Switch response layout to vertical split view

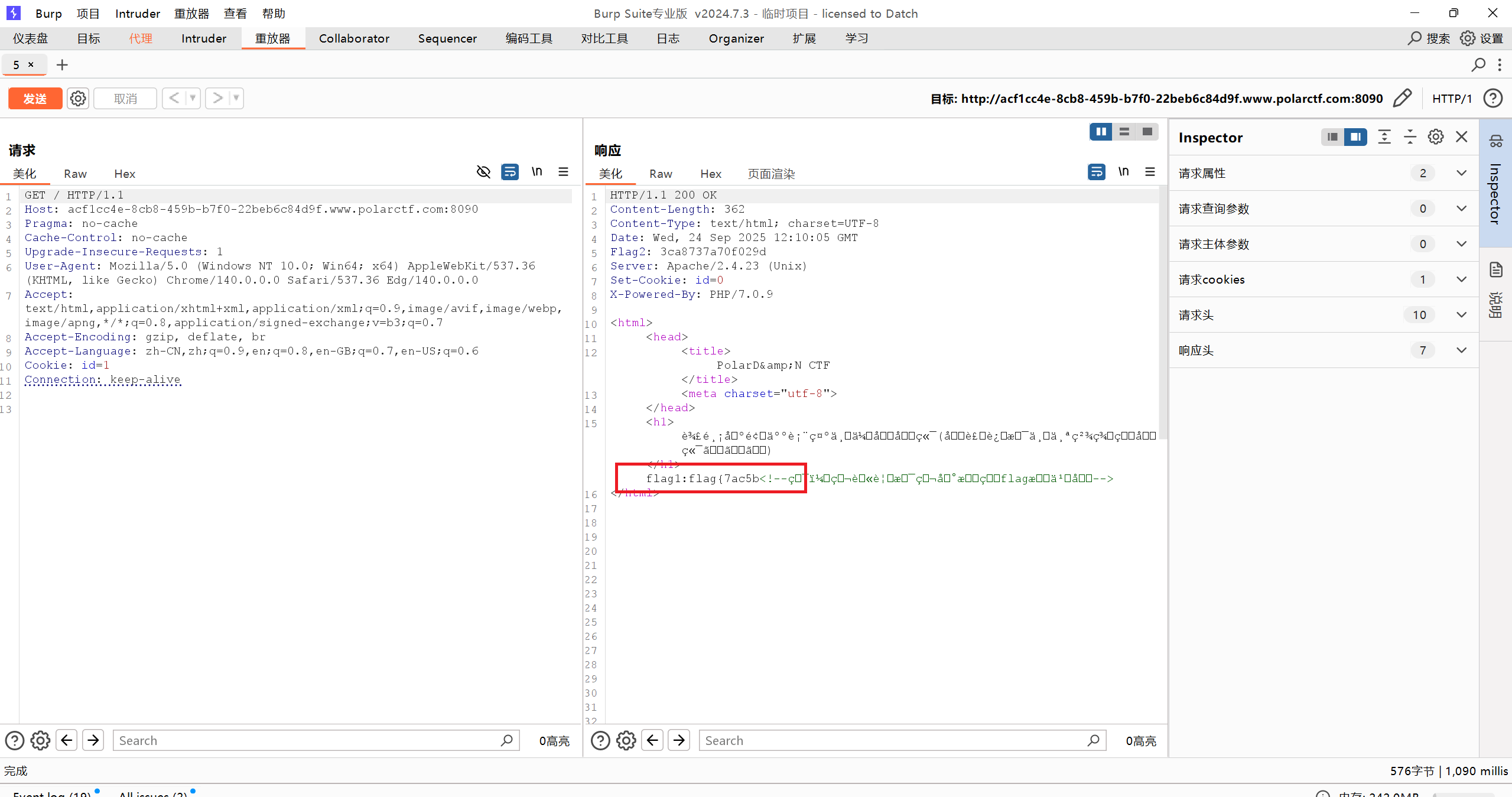[x=1124, y=132]
